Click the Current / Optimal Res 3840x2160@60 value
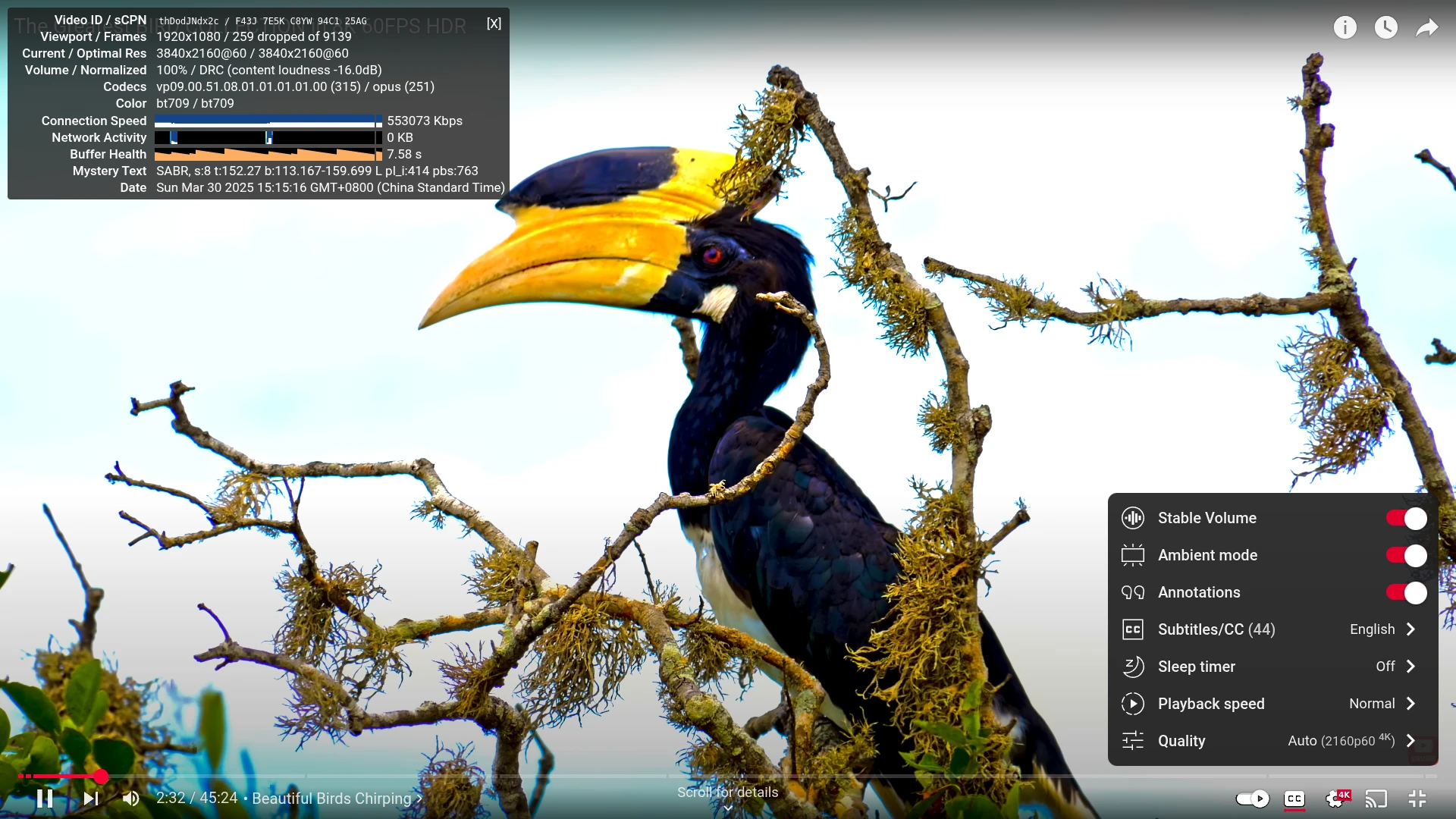 tap(253, 53)
